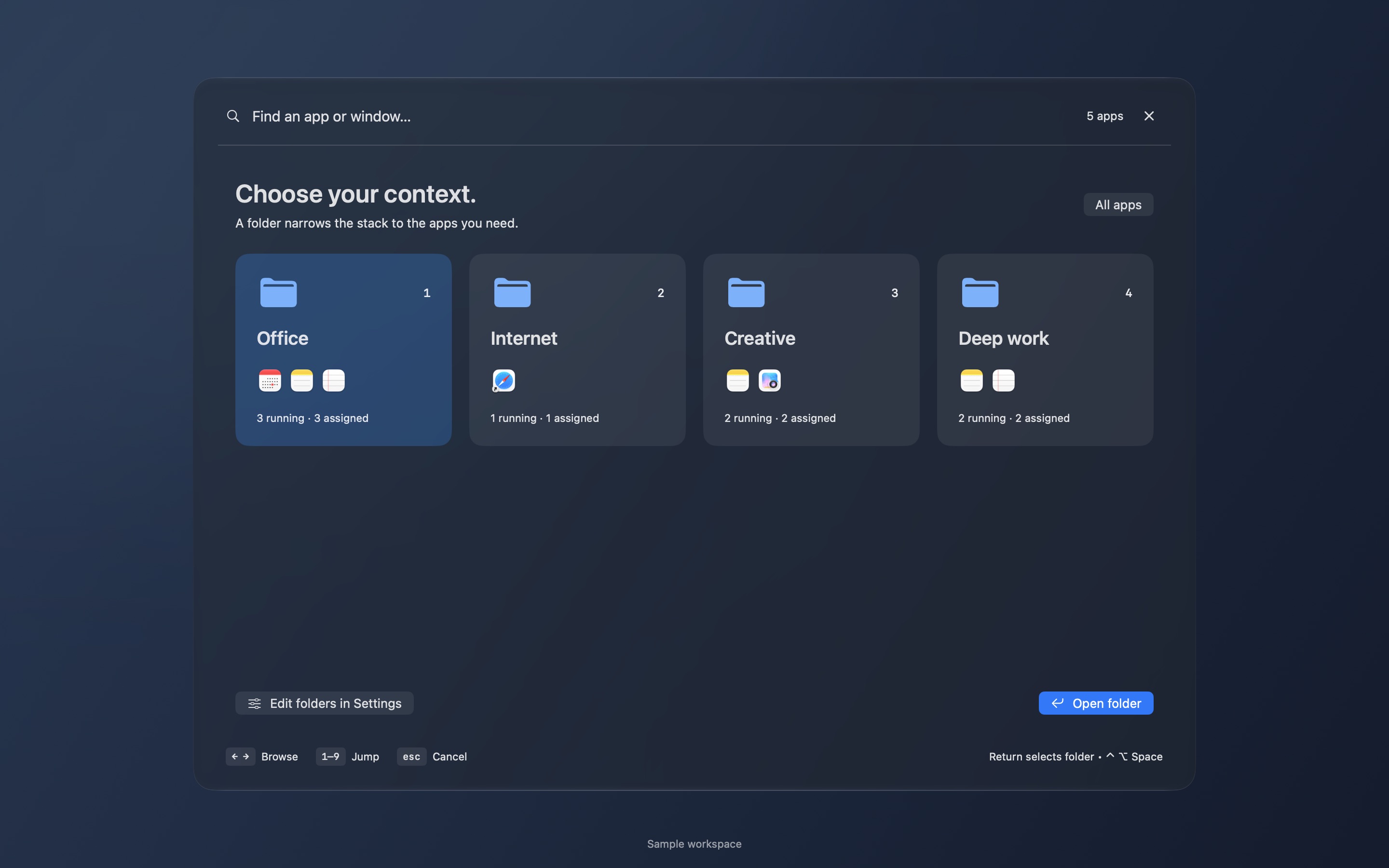
Task: Click the "Choose your context." heading
Action: tap(355, 194)
